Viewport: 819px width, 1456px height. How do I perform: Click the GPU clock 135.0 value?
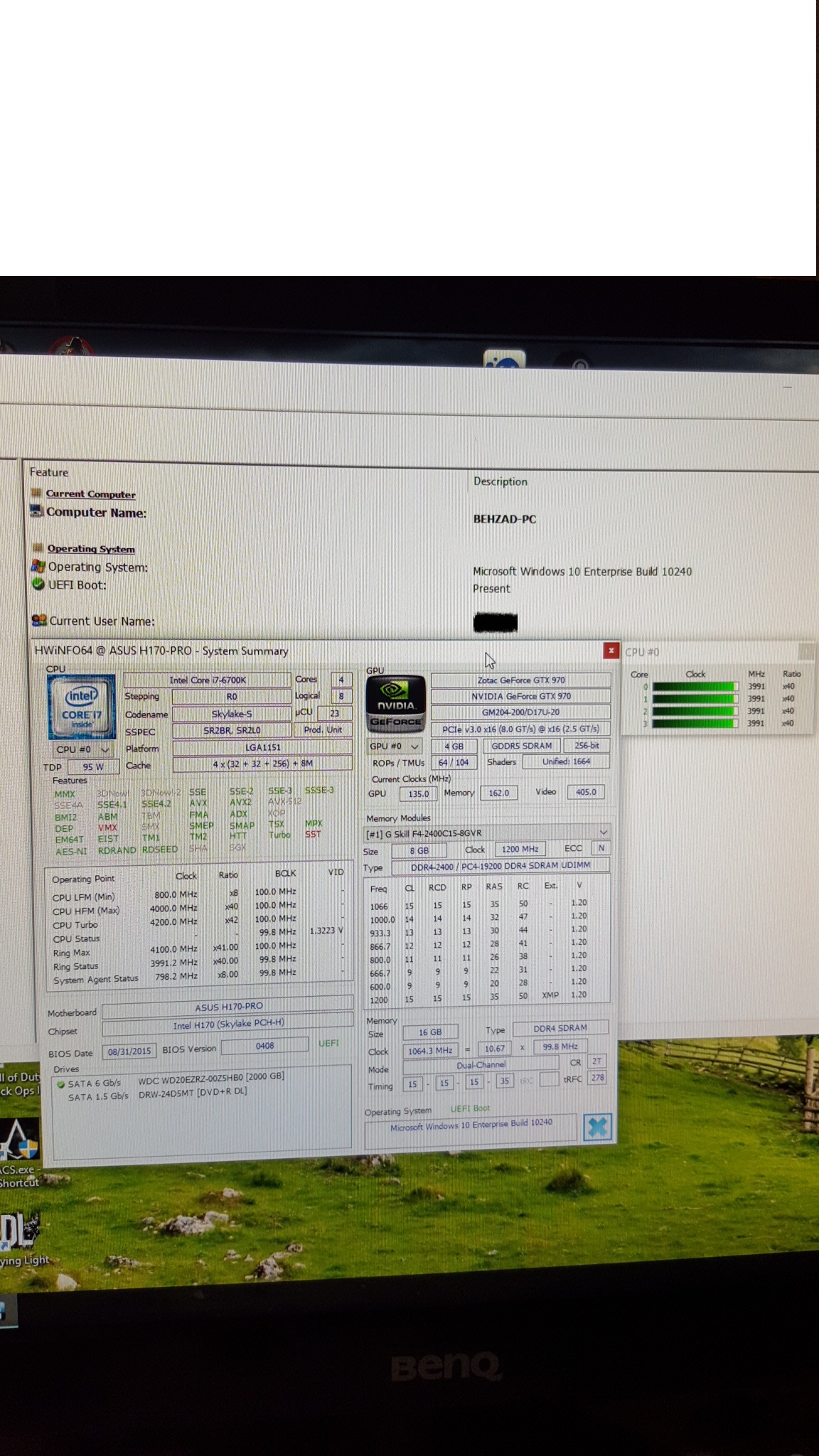point(418,794)
